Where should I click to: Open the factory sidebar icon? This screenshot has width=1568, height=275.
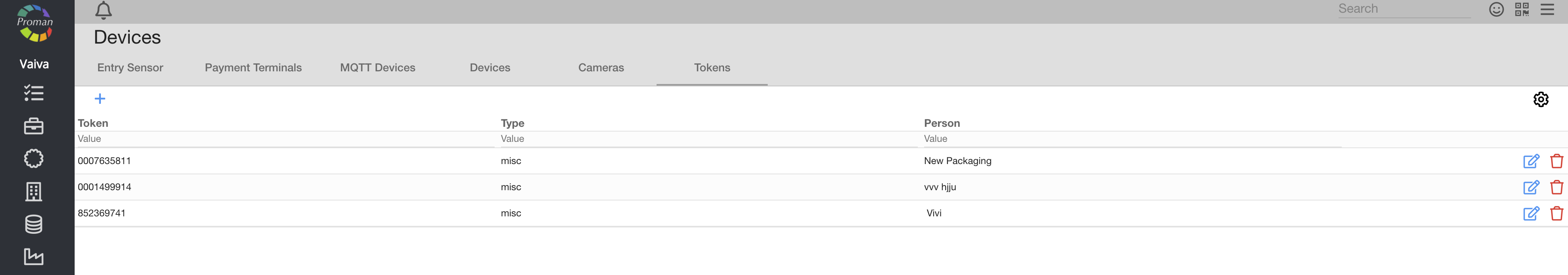33,257
